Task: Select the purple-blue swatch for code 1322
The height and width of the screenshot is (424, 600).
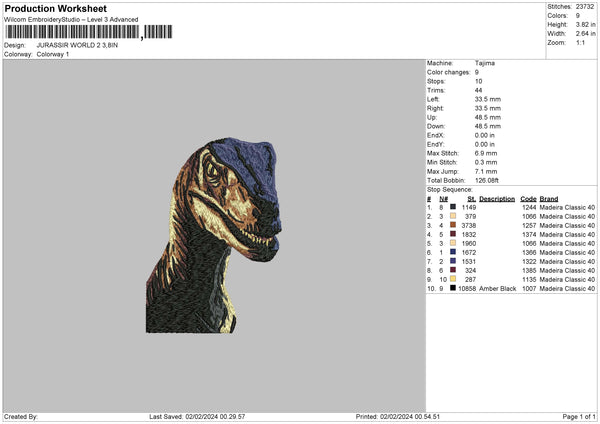Action: pyautogui.click(x=453, y=261)
